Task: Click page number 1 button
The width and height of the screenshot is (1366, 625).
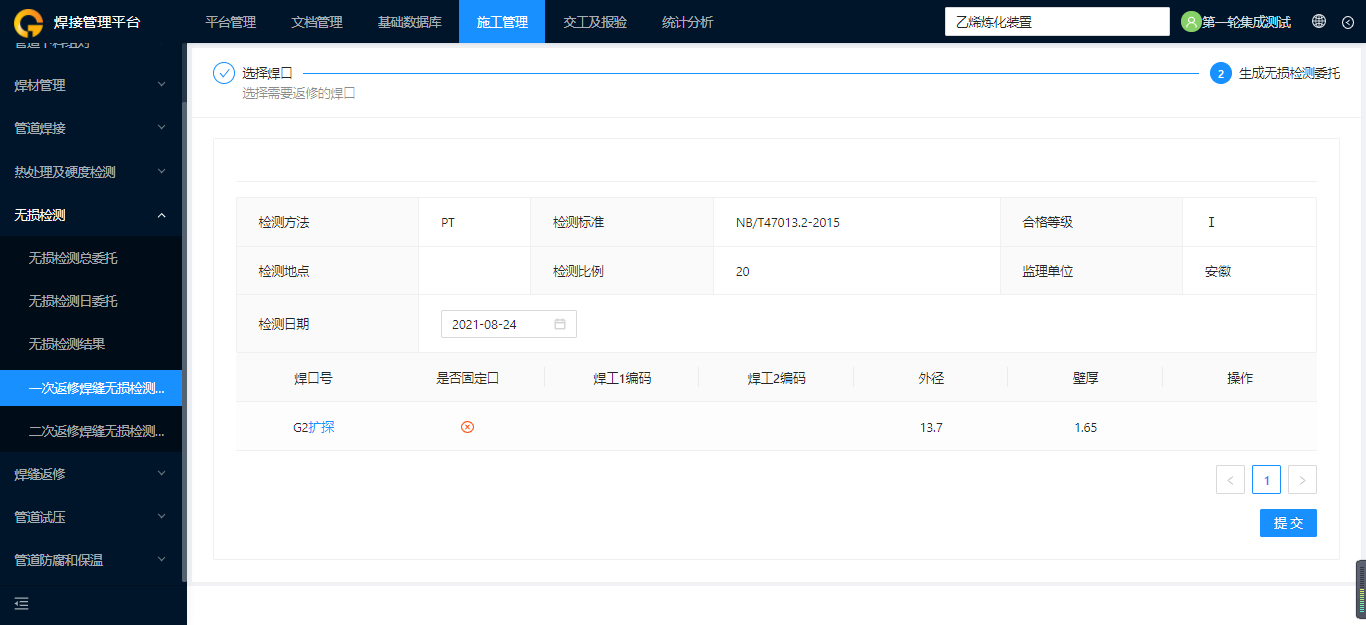Action: [1266, 480]
